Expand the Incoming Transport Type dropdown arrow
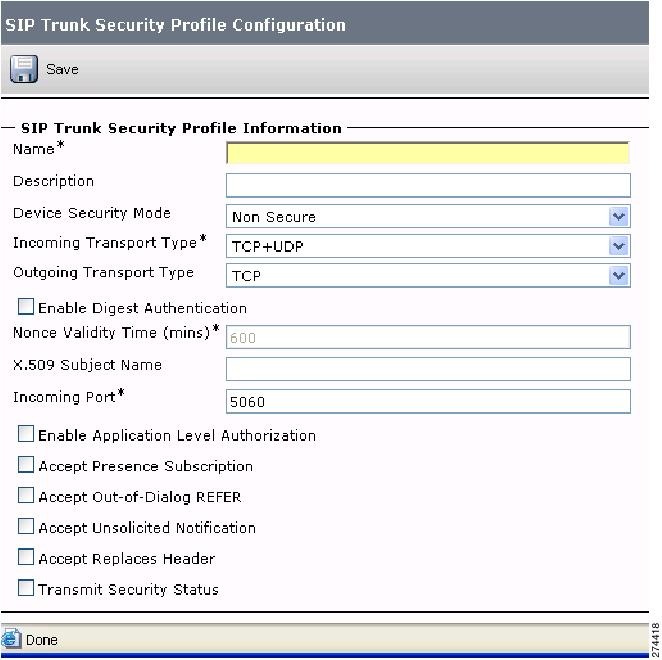 click(619, 246)
